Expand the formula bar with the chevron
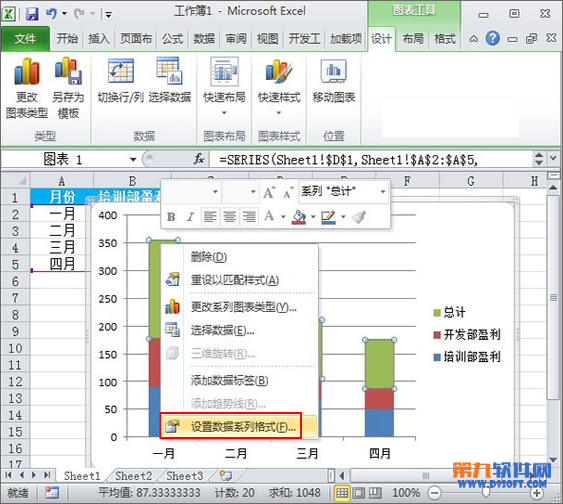563x504 pixels. 553,158
